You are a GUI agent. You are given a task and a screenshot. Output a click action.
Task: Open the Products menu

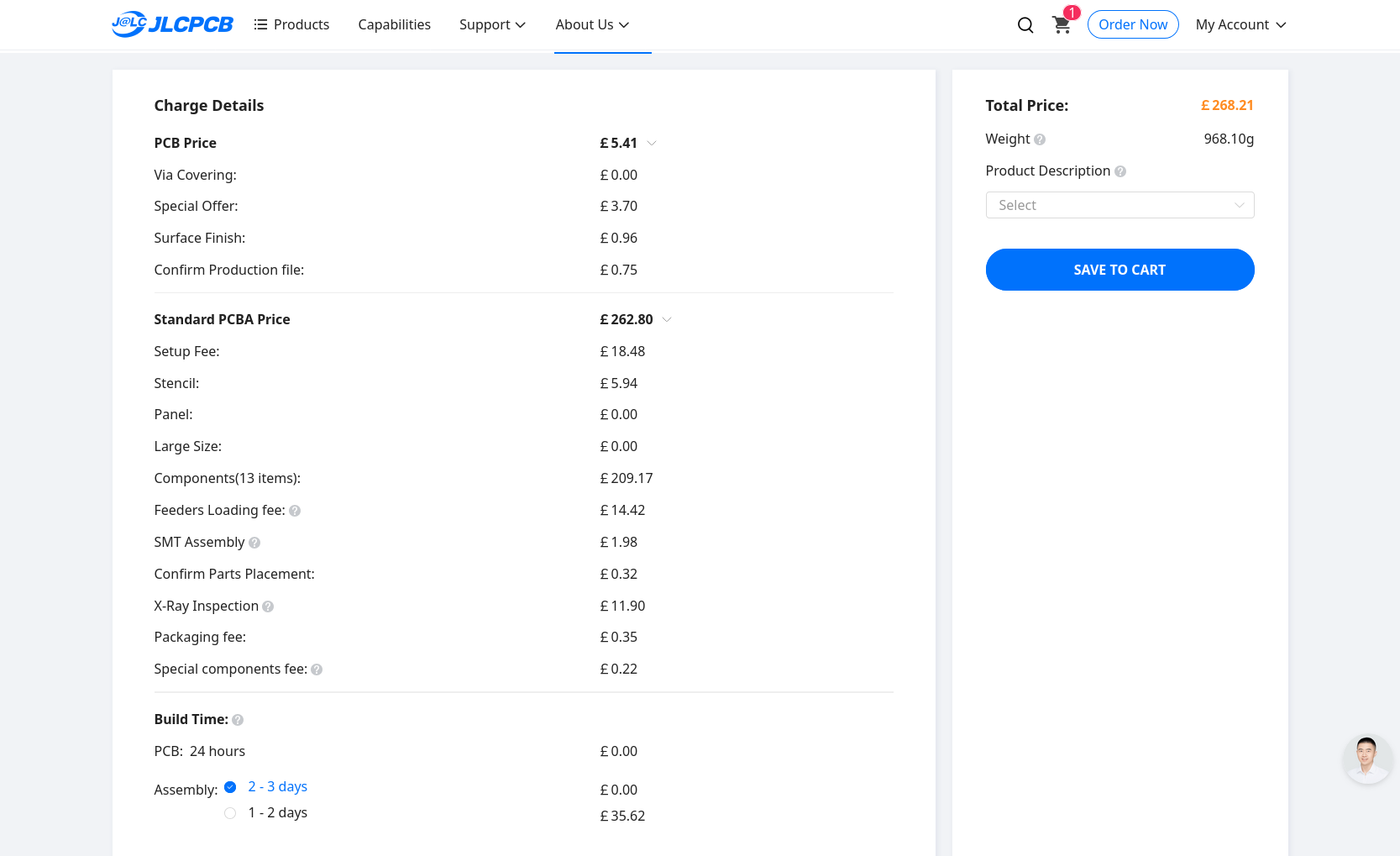291,25
